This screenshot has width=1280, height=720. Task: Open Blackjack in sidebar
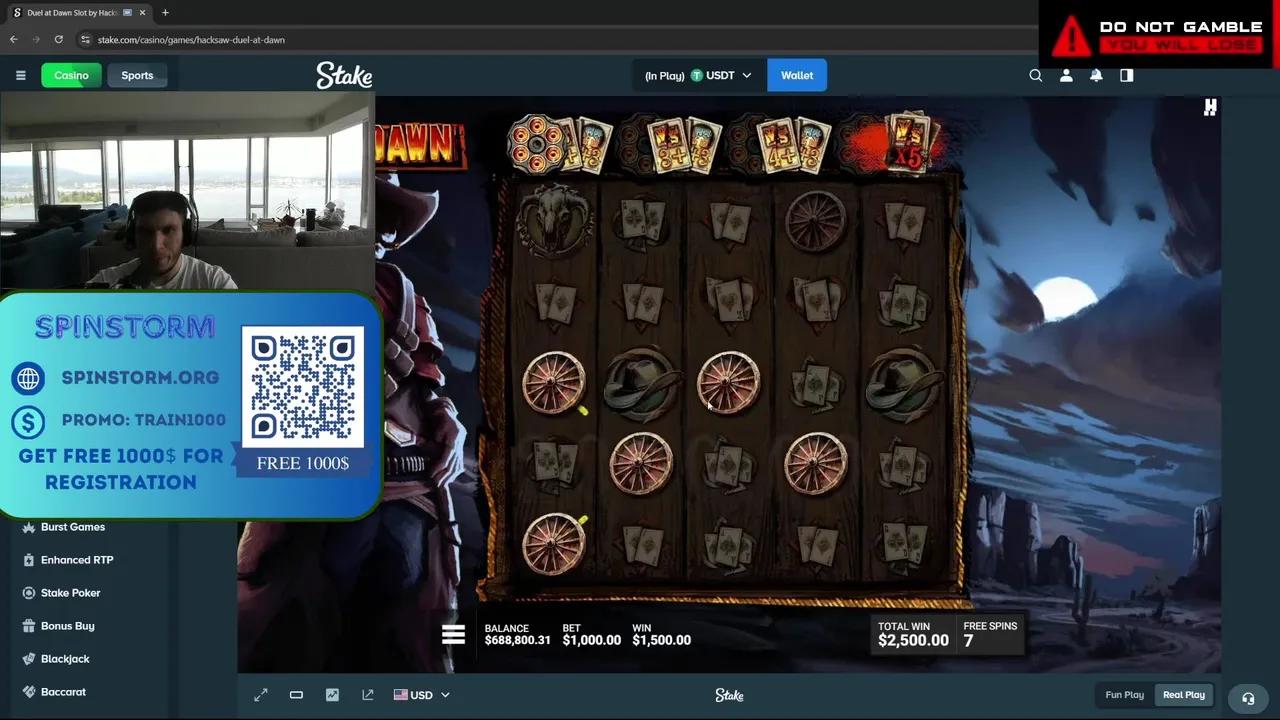coord(65,659)
